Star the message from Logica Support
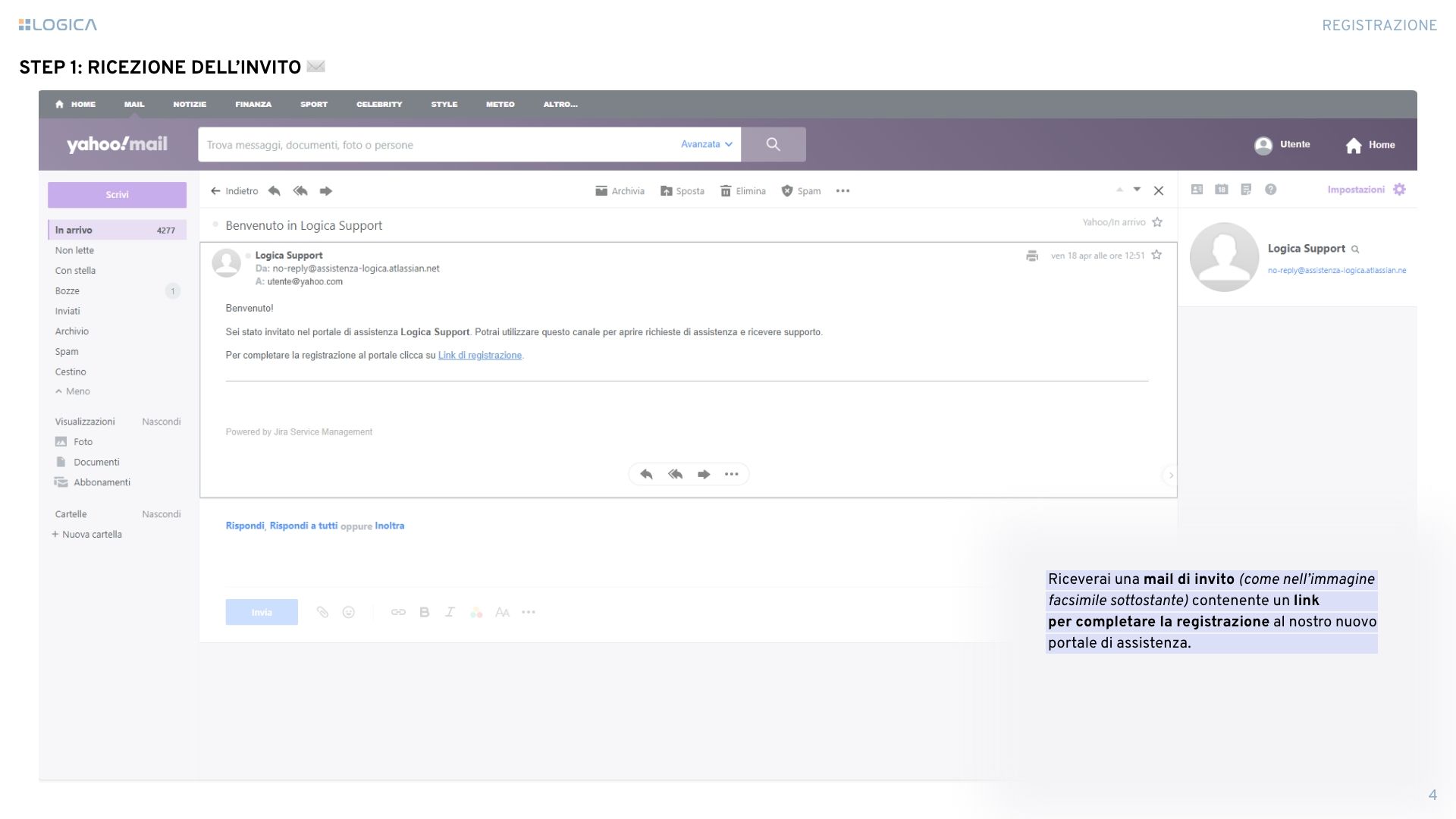The image size is (1456, 819). click(x=1156, y=255)
